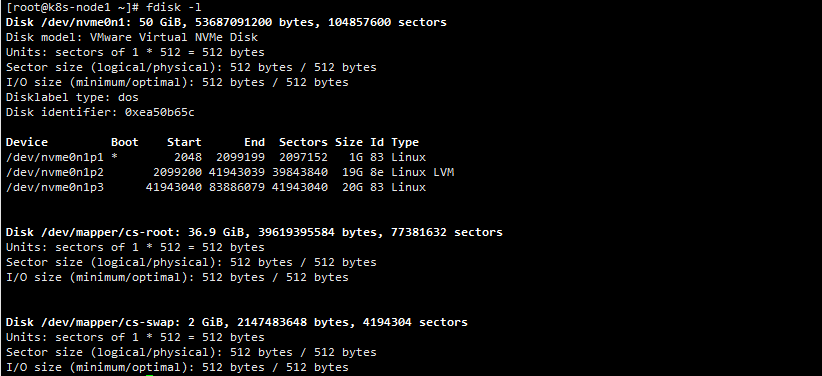Screen dimensions: 822x376
Task: Click the '77381632 sectors' value
Action: point(447,232)
